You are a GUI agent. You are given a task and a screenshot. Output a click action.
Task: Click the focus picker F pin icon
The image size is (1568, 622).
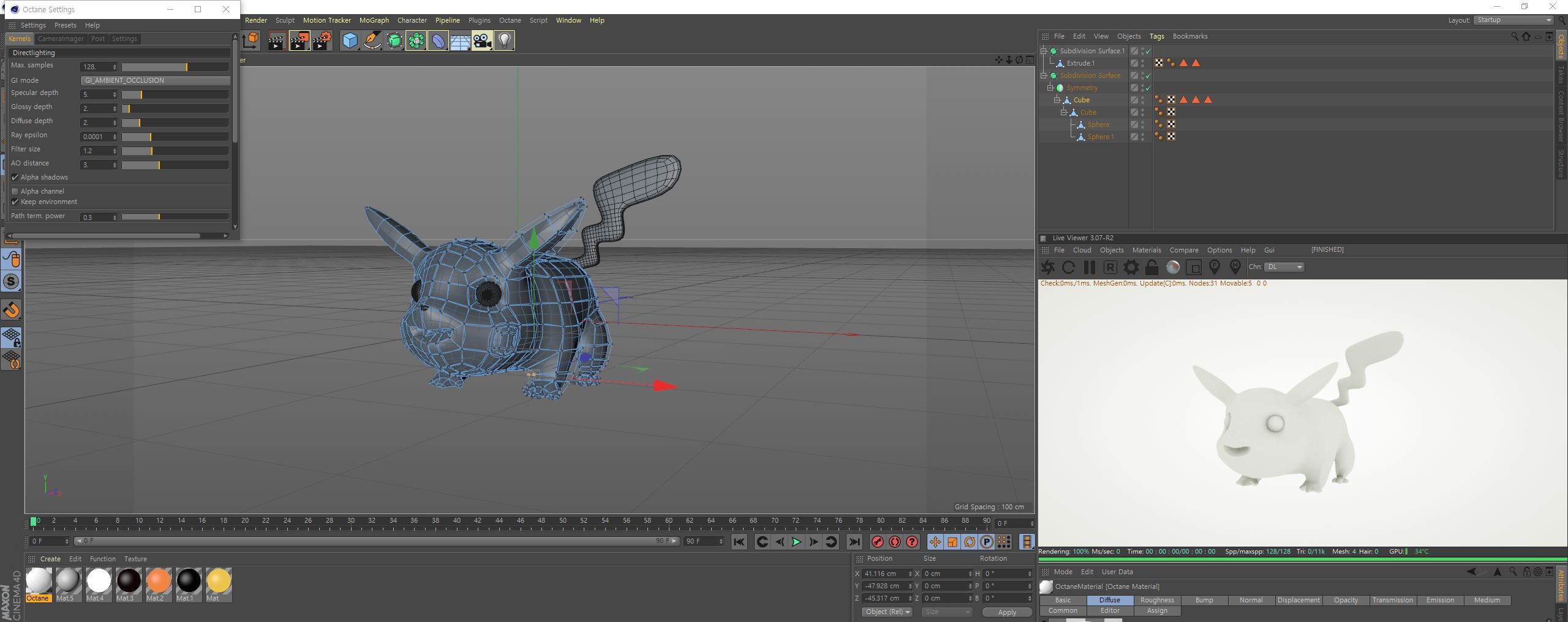pyautogui.click(x=1214, y=267)
